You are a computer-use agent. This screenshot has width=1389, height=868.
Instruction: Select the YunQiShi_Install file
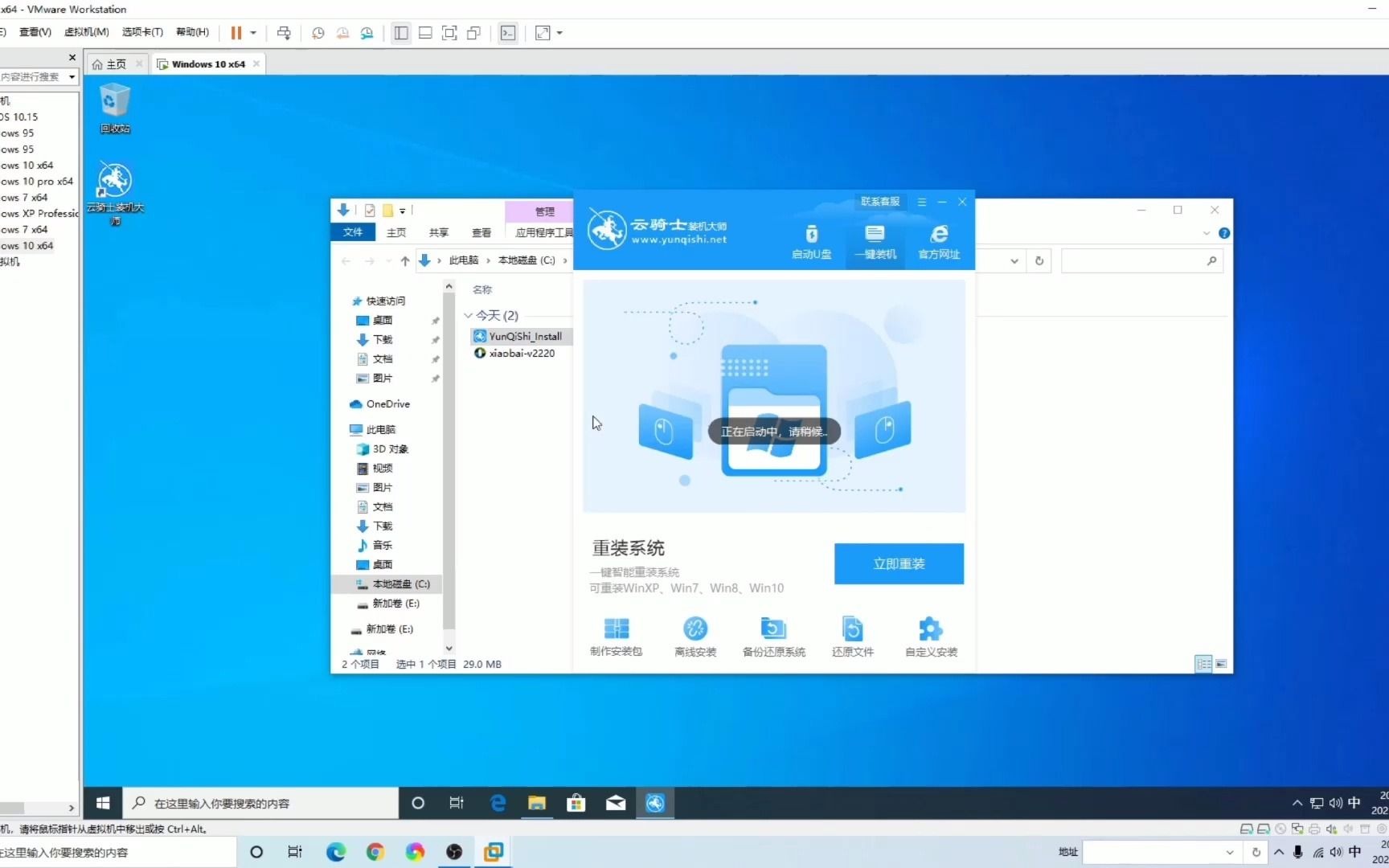pos(521,336)
